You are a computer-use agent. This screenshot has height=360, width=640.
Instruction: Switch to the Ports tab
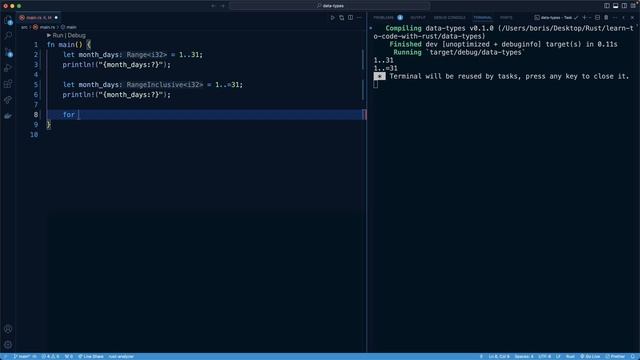506,18
